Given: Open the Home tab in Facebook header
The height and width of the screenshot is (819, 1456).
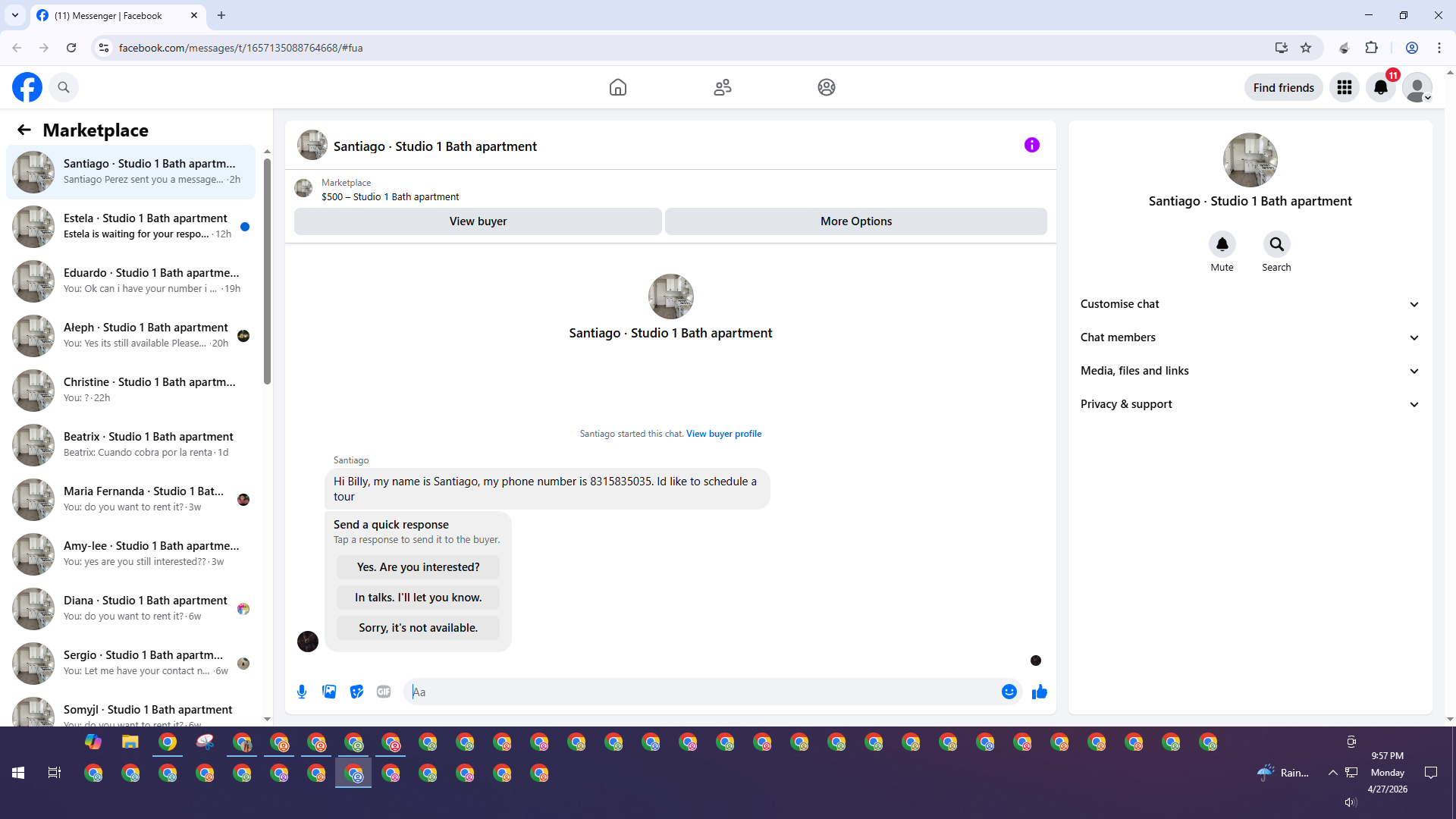Looking at the screenshot, I should tap(617, 87).
